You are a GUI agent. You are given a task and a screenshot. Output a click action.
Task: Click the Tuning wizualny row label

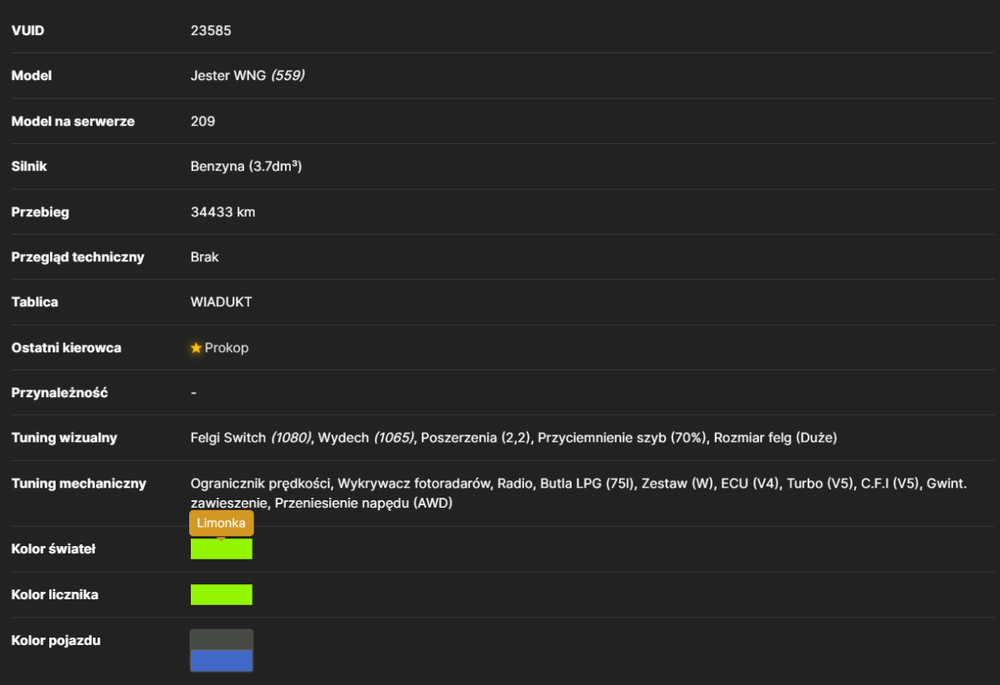[64, 438]
